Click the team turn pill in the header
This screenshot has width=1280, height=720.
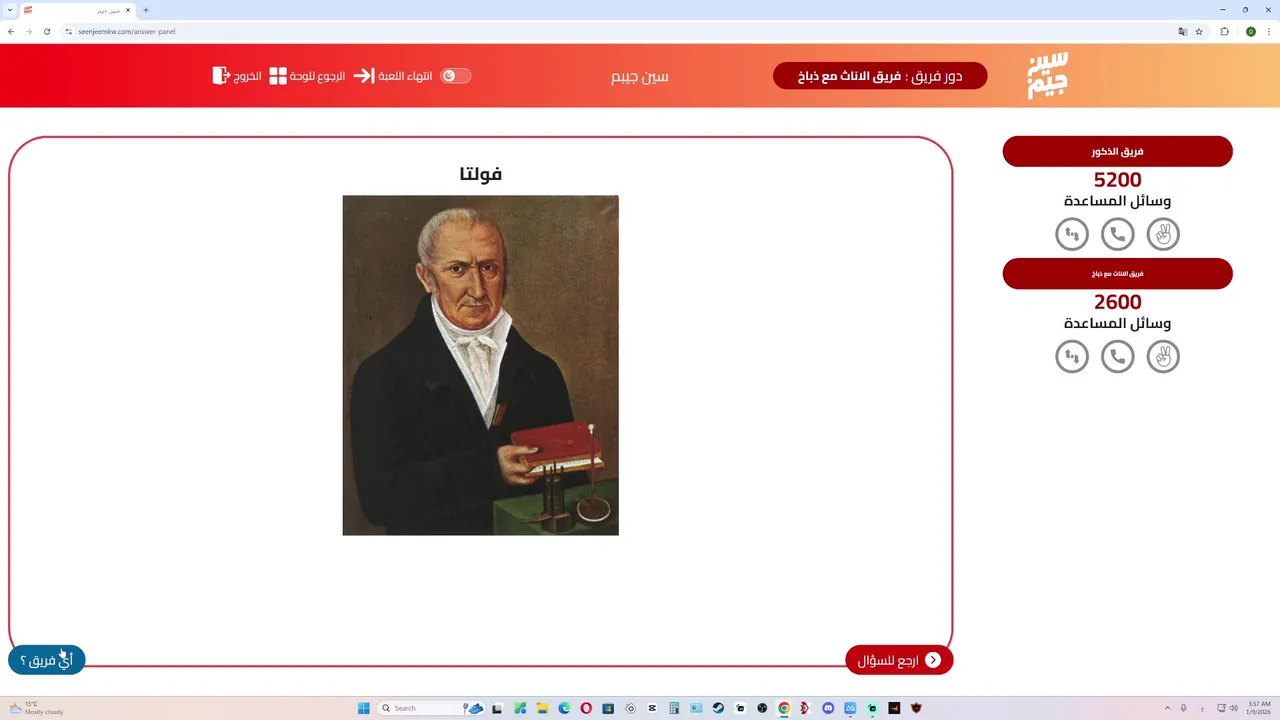click(880, 76)
